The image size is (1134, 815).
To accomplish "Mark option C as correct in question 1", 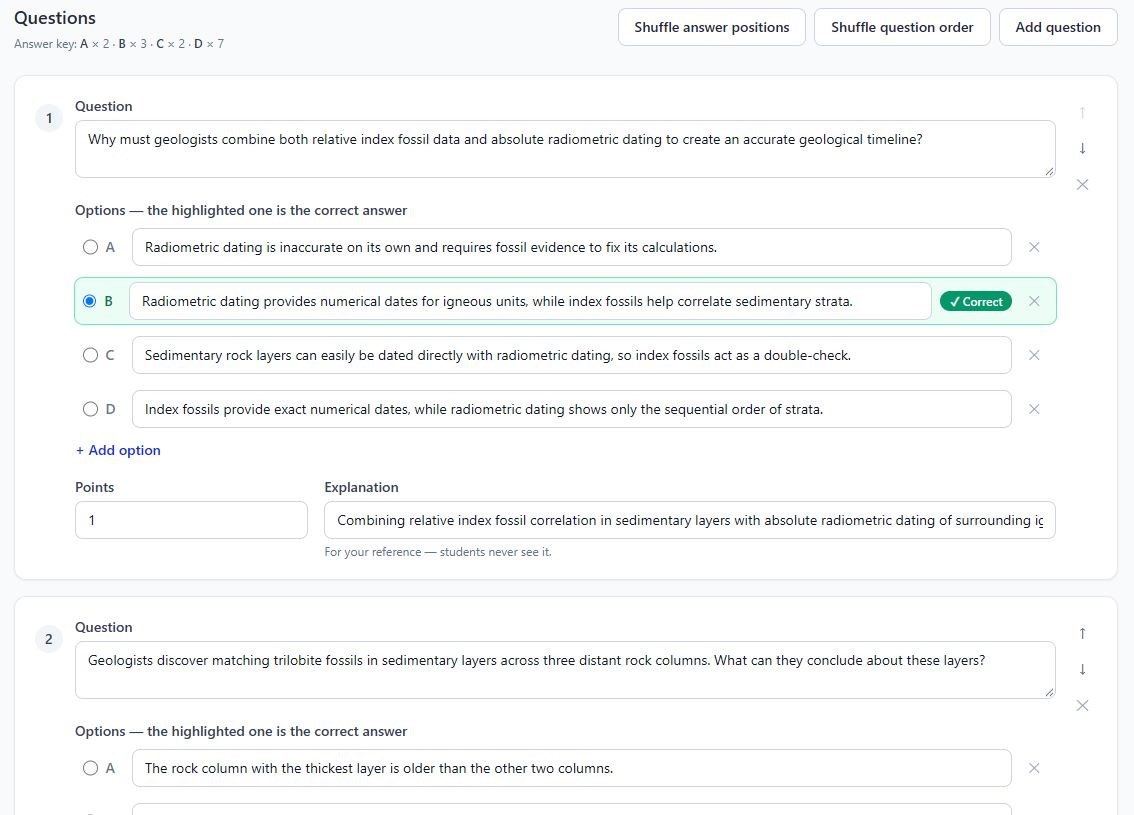I will pyautogui.click(x=90, y=355).
